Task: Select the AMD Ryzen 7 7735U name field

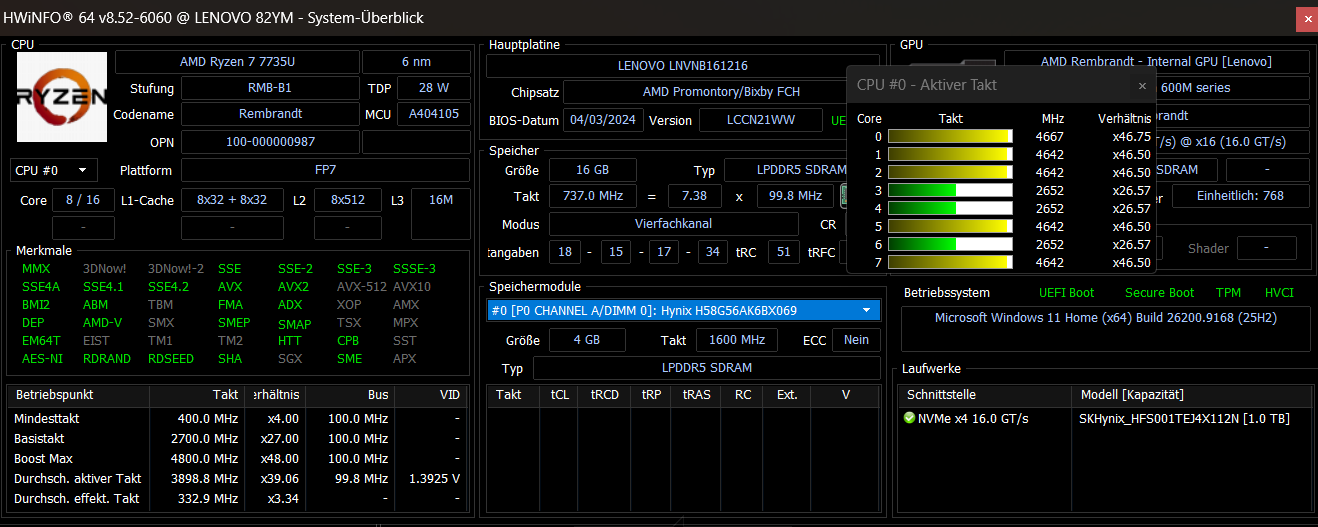Action: coord(237,62)
